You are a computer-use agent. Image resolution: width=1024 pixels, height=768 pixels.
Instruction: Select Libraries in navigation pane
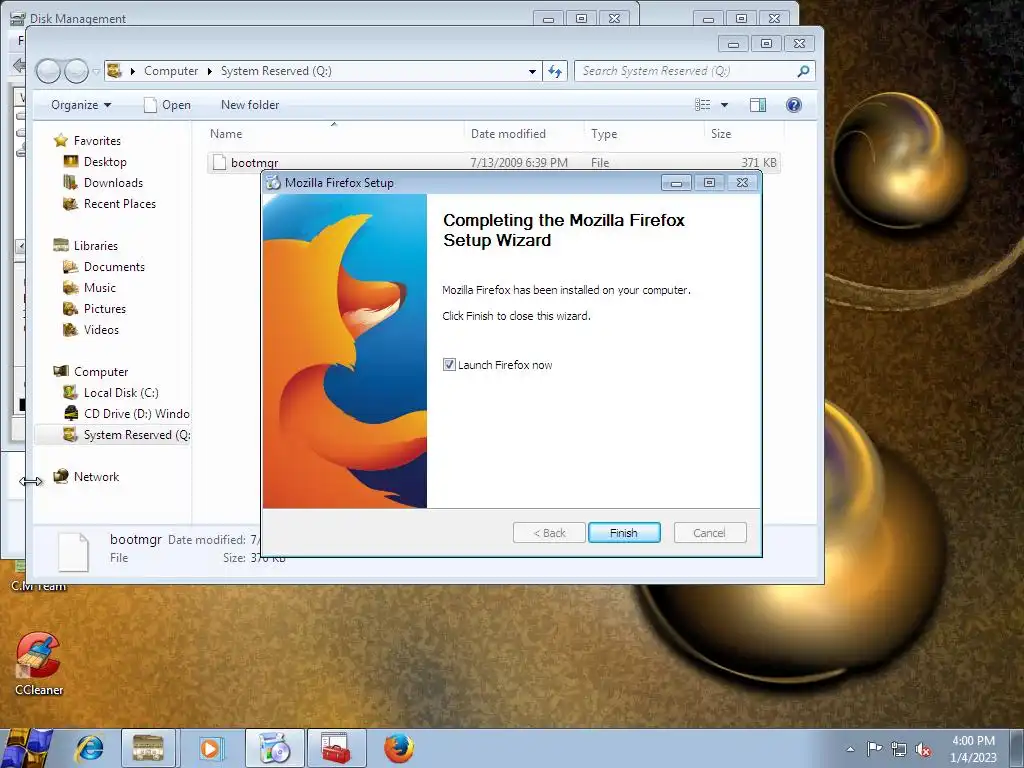pyautogui.click(x=96, y=246)
